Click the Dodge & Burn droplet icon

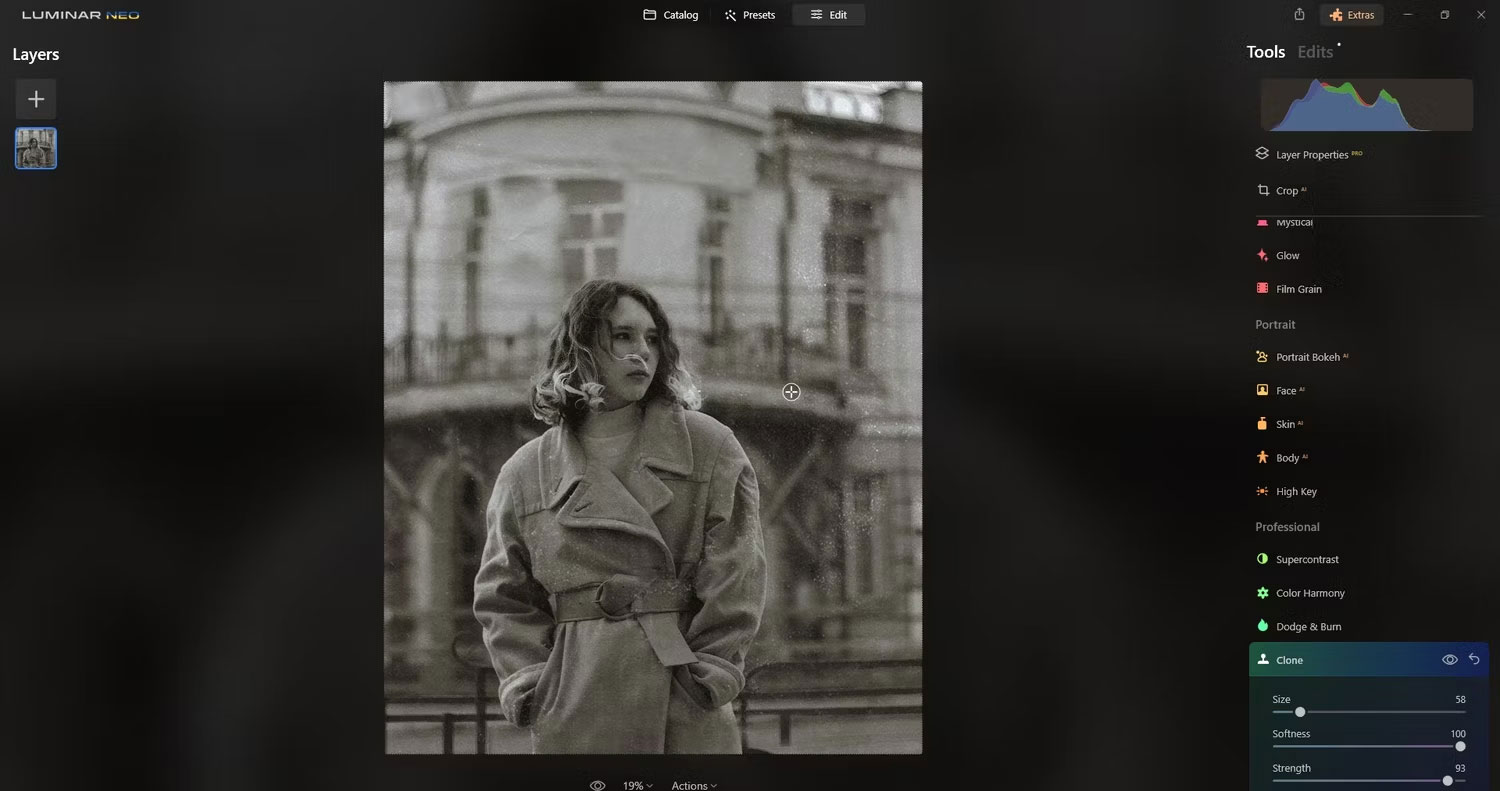(x=1262, y=626)
